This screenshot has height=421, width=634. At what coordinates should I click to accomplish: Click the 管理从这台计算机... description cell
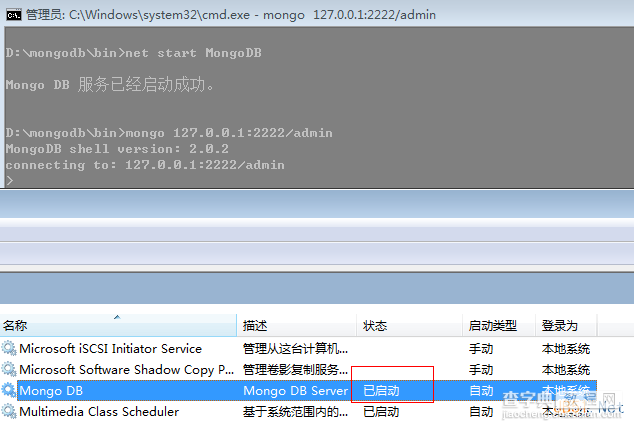[x=295, y=349]
